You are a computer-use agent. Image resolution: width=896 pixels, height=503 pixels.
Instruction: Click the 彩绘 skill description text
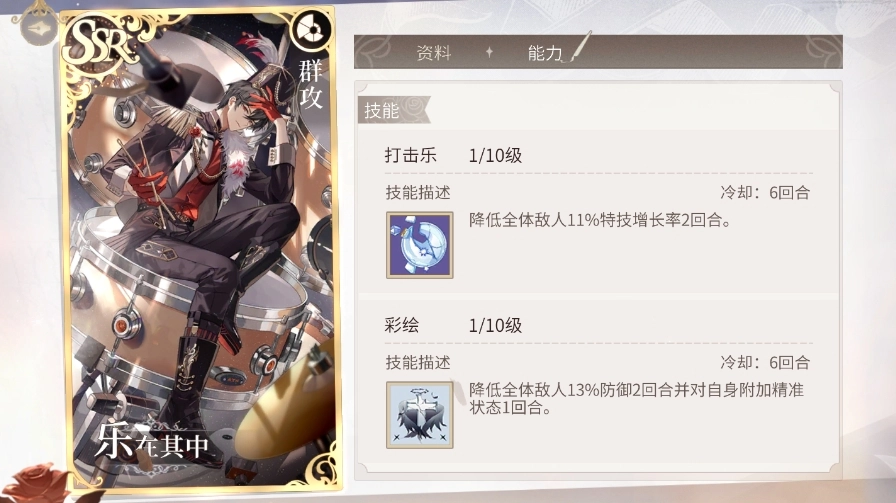[636, 398]
